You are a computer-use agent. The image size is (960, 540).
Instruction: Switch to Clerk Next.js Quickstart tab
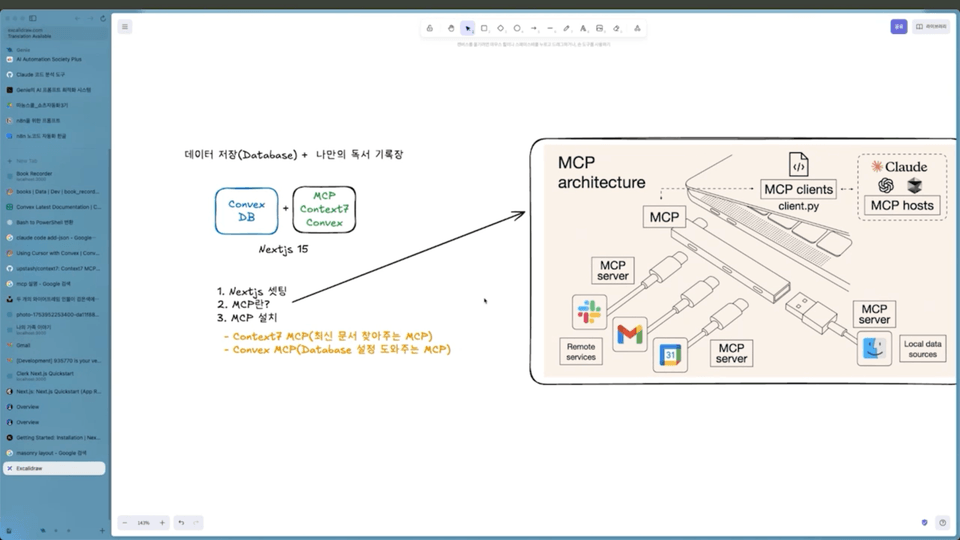[x=54, y=376]
